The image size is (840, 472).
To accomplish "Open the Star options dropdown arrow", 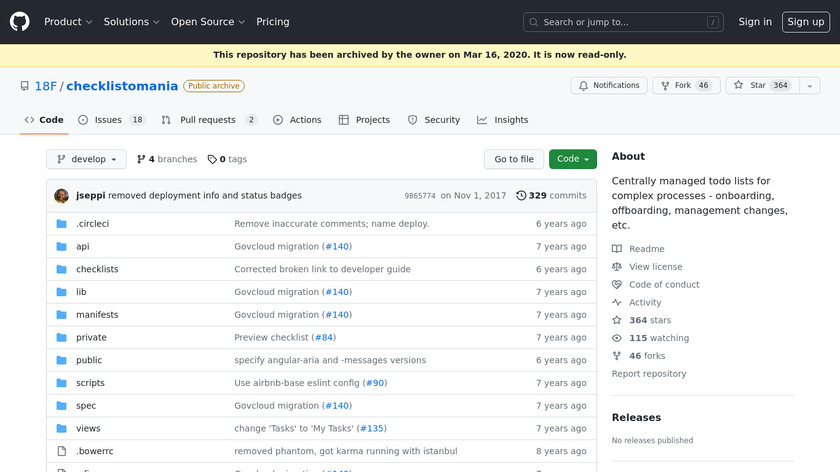I will (x=806, y=86).
